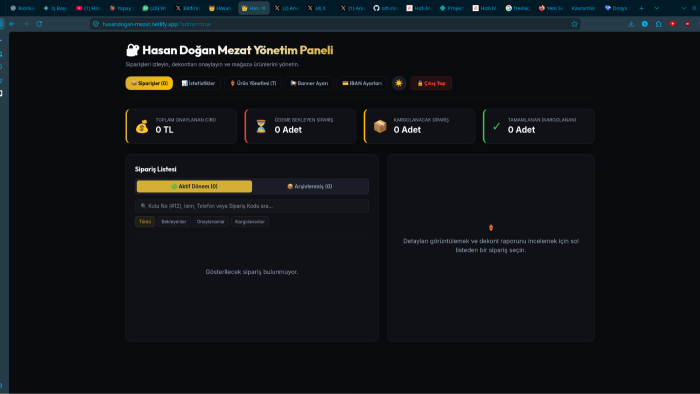This screenshot has width=700, height=394.
Task: Focus the order search field
Action: click(x=252, y=206)
